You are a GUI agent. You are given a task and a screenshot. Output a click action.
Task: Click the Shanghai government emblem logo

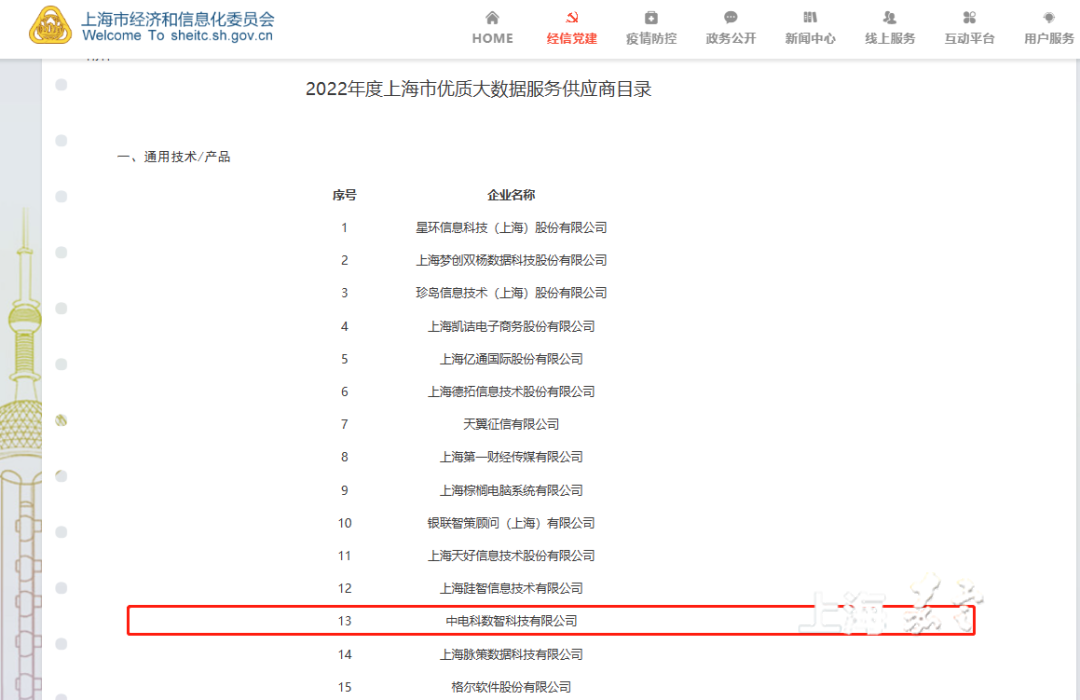48,26
